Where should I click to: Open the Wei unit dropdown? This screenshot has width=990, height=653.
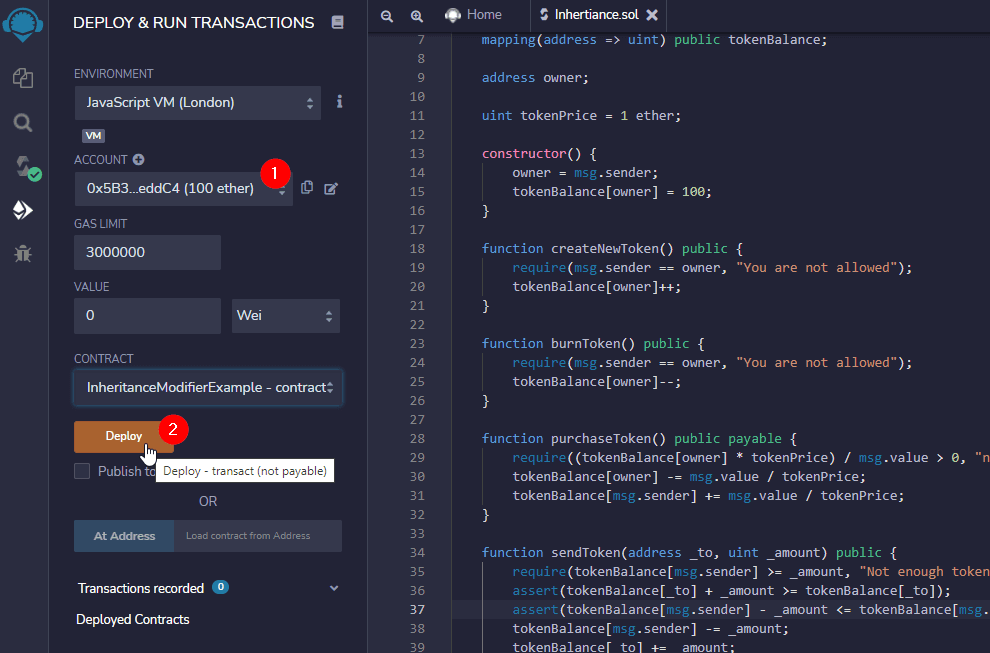285,316
